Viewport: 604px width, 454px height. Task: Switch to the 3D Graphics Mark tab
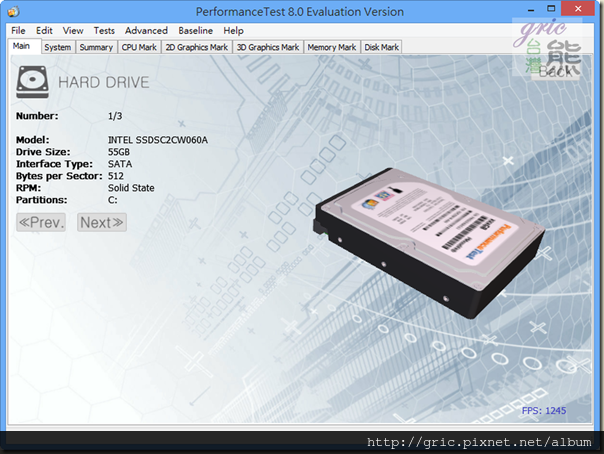click(x=268, y=47)
